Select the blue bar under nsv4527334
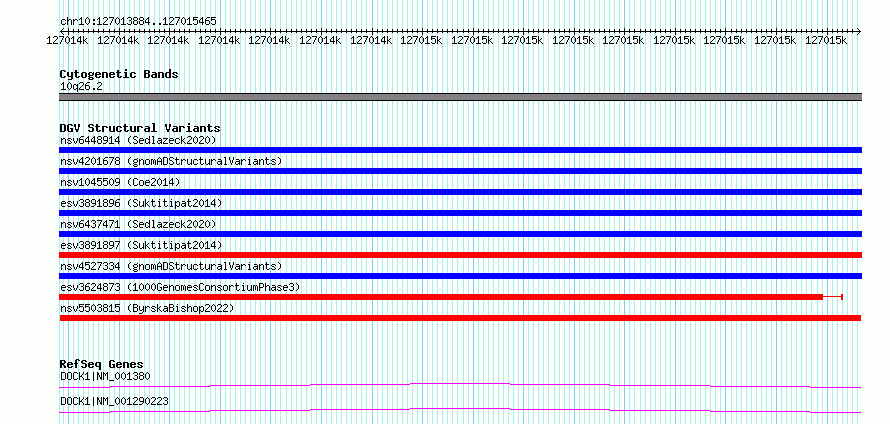 click(460, 276)
